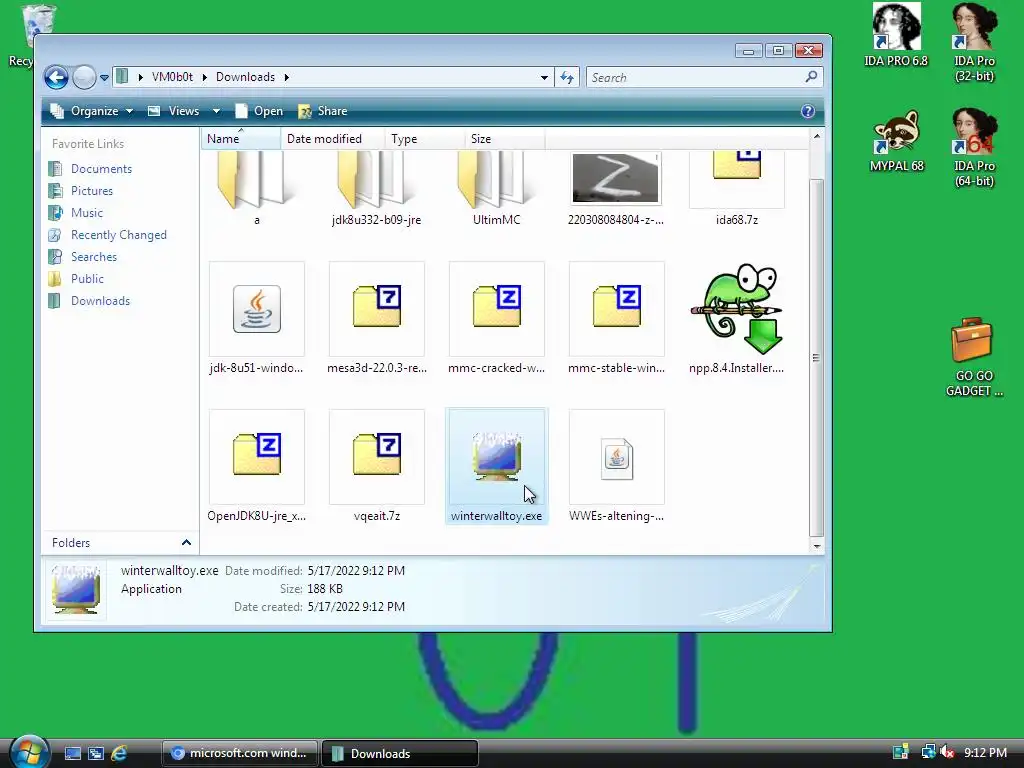The image size is (1024, 768).
Task: Select the jdk8u332-b09-jre folder
Action: [377, 180]
